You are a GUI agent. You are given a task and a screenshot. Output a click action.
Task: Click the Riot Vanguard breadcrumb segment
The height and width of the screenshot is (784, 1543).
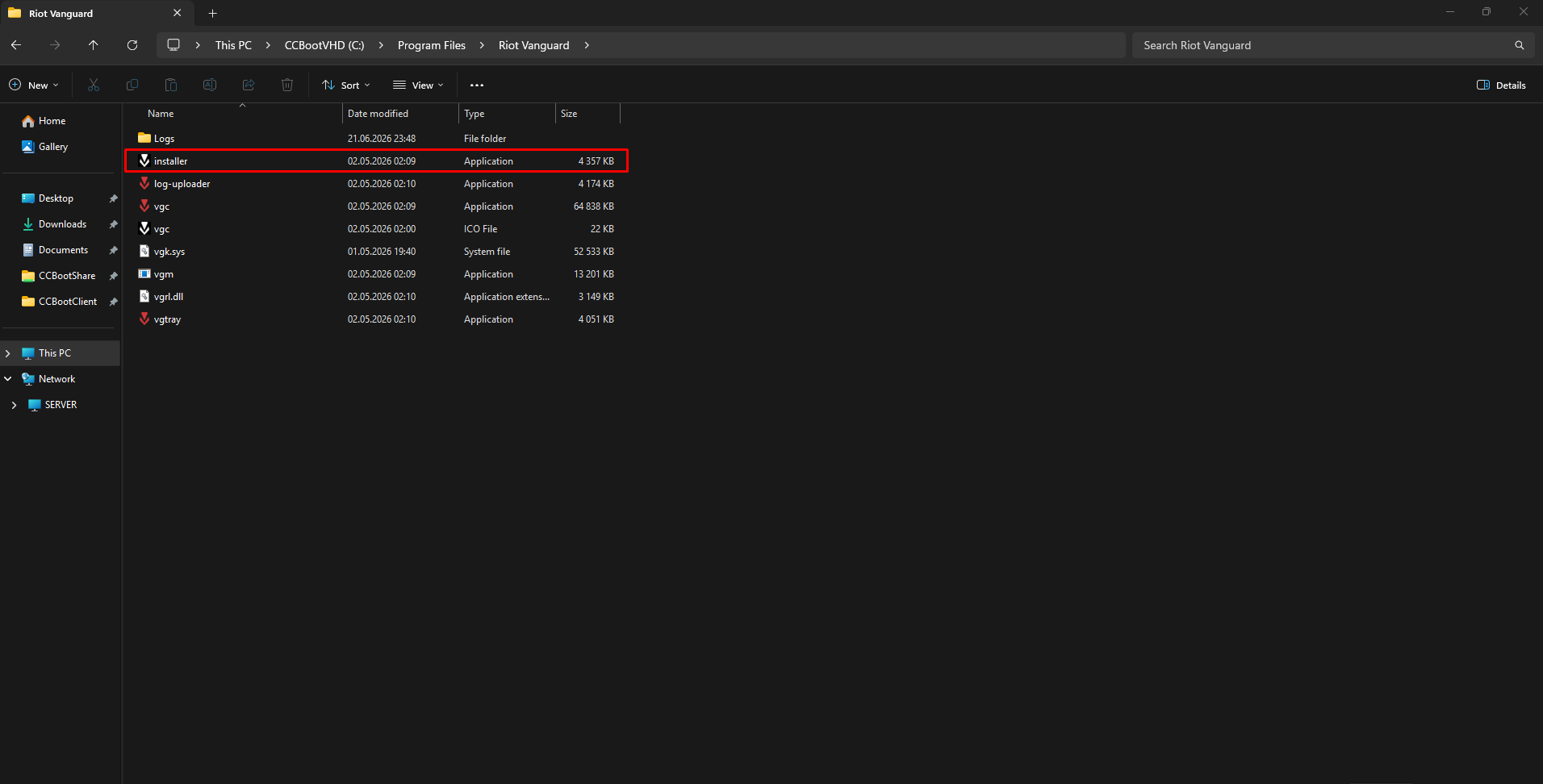pos(534,45)
